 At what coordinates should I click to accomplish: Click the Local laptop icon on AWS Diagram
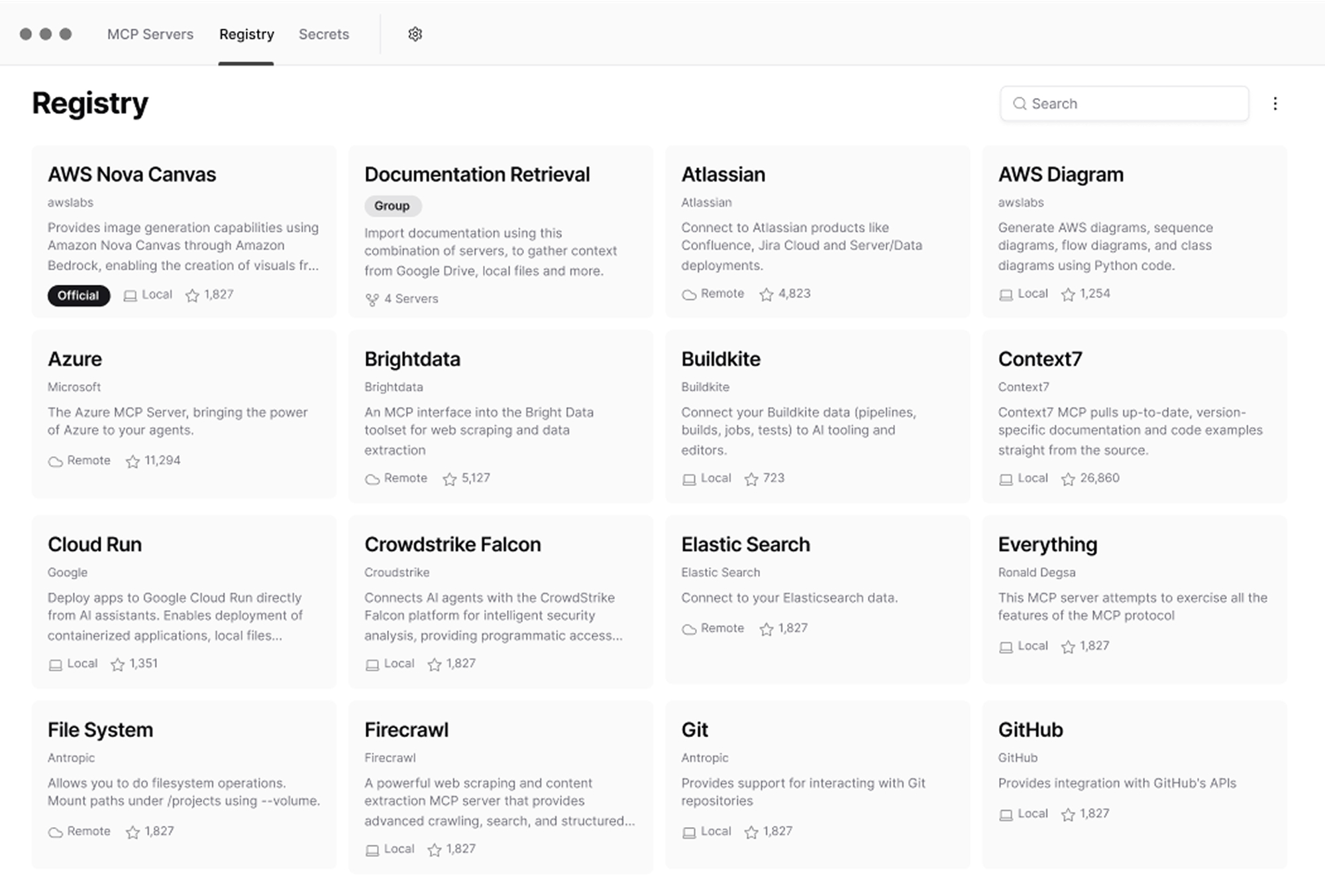tap(1006, 295)
